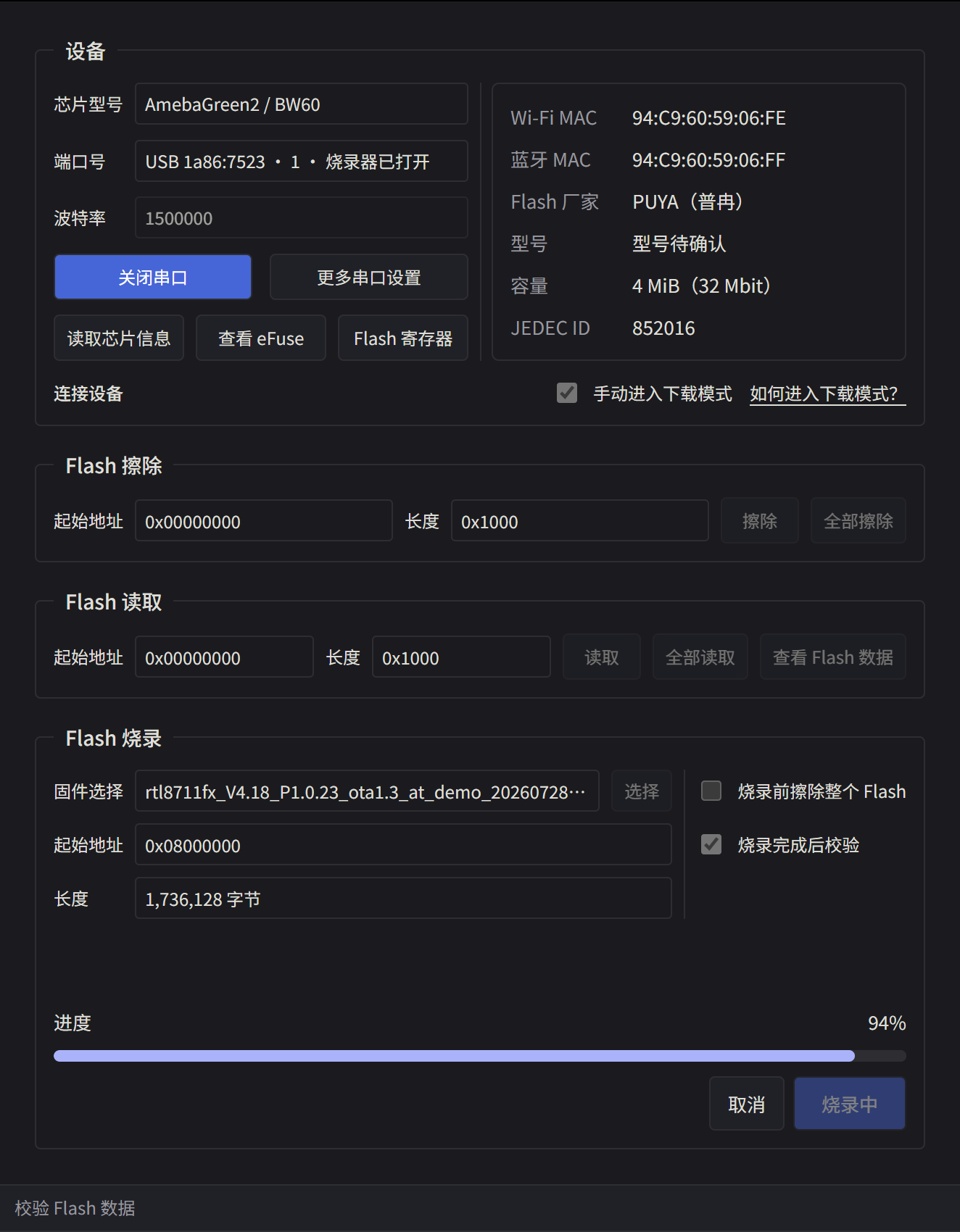The width and height of the screenshot is (960, 1232).
Task: Click the Wi-Fi MAC value 94:C9:60:59:06:FE
Action: pyautogui.click(x=709, y=117)
